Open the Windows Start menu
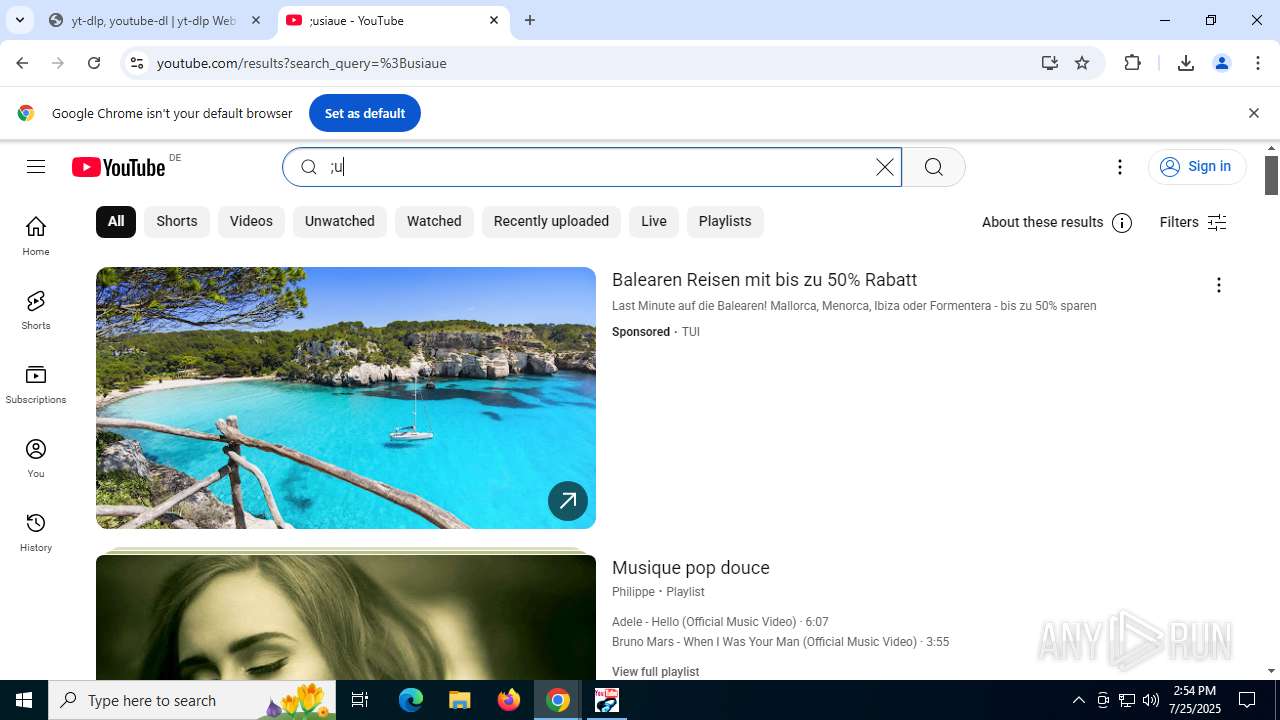The height and width of the screenshot is (720, 1280). tap(24, 700)
